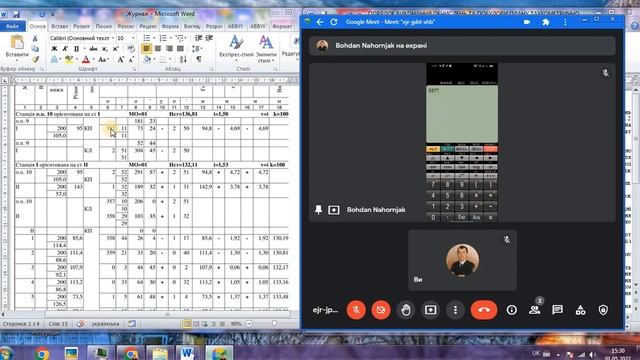This screenshot has height=360, width=640.
Task: Adjust the Word zoom slider handle
Action: coord(274,324)
